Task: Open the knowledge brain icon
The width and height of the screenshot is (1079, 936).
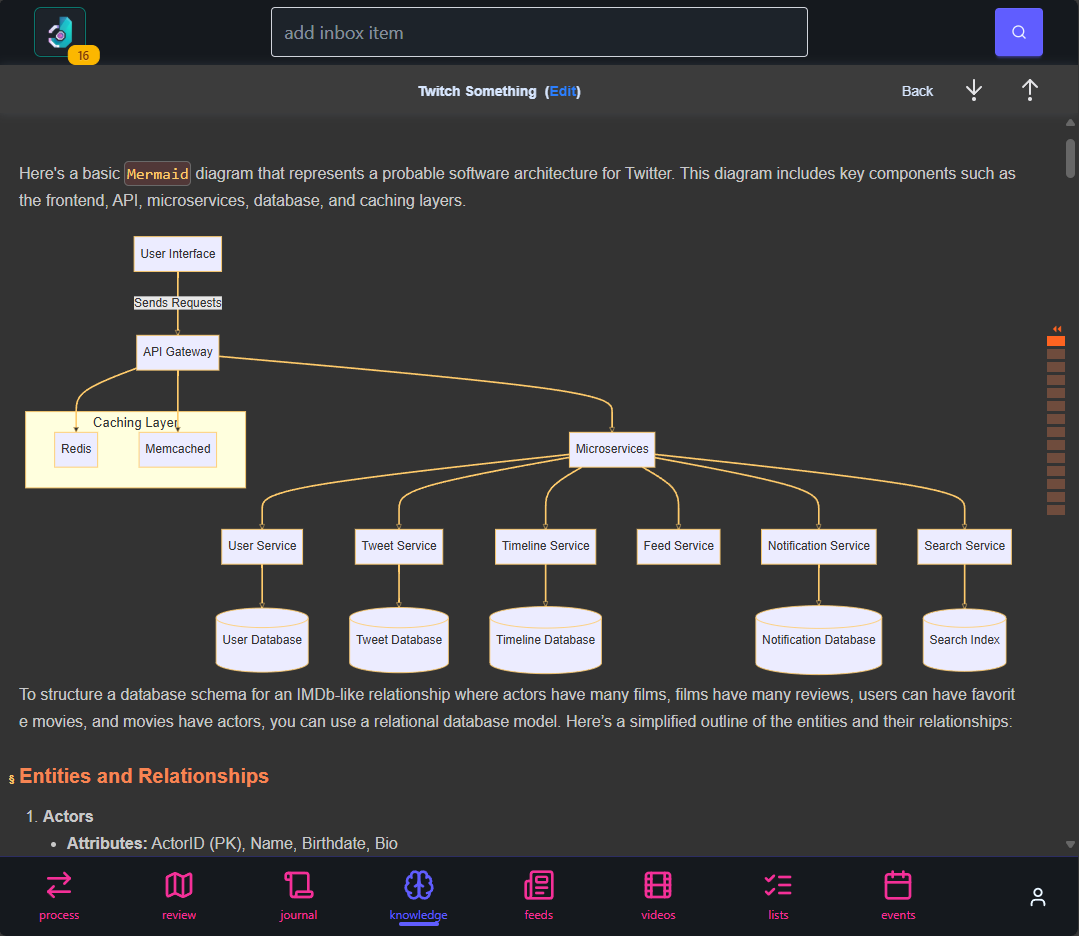Action: [x=418, y=885]
